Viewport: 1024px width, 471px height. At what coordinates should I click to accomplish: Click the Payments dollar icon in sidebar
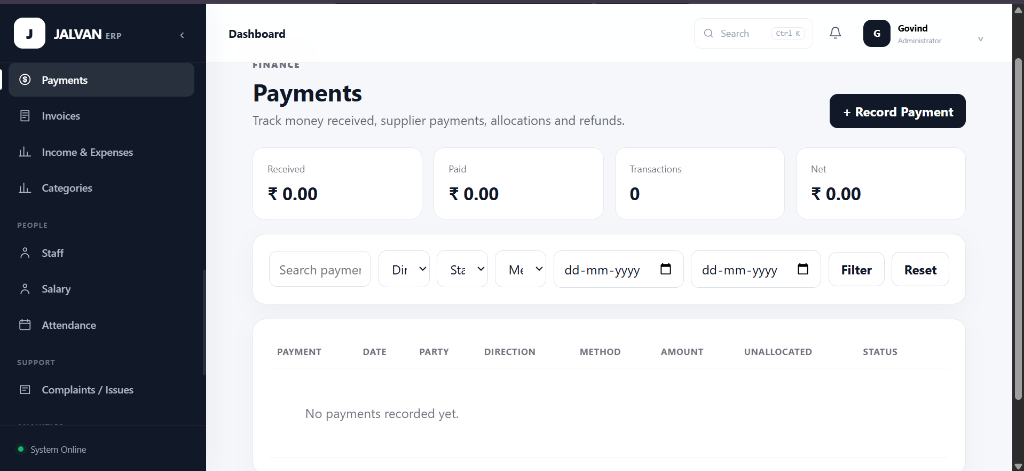point(25,80)
